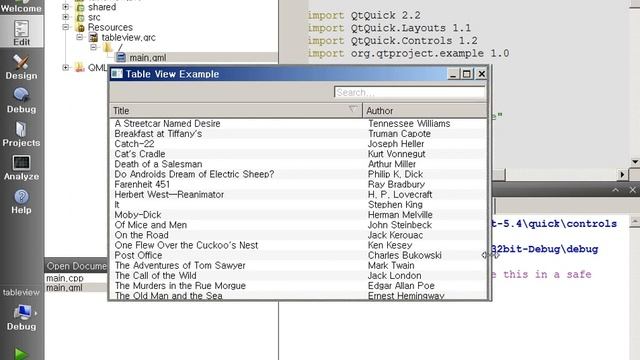Select row 'Farenheit 451'
This screenshot has width=640, height=360.
tap(298, 184)
